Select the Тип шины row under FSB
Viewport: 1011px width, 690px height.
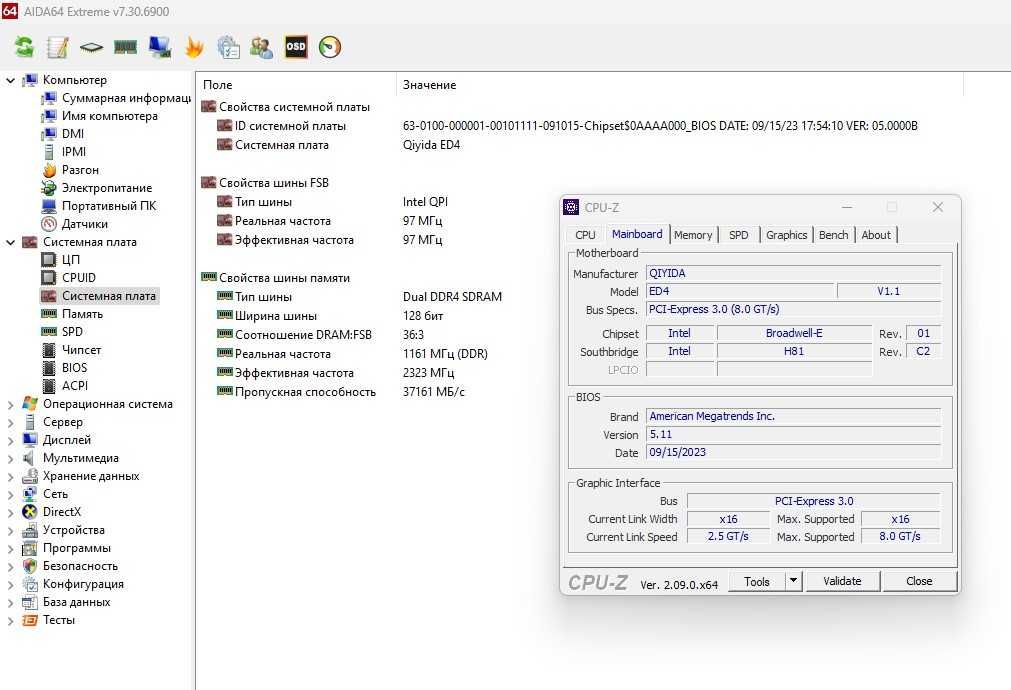pyautogui.click(x=263, y=202)
